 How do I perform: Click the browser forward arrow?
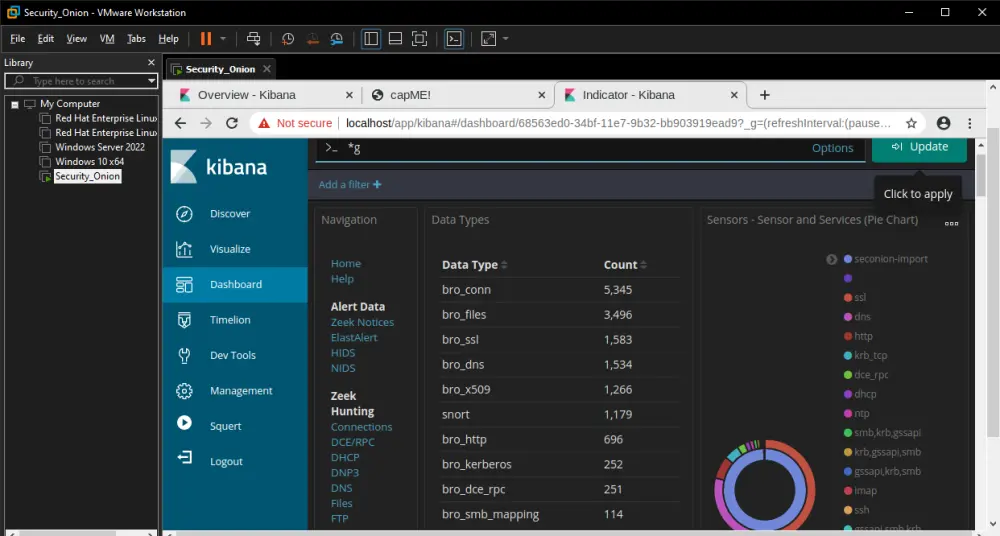[x=206, y=123]
